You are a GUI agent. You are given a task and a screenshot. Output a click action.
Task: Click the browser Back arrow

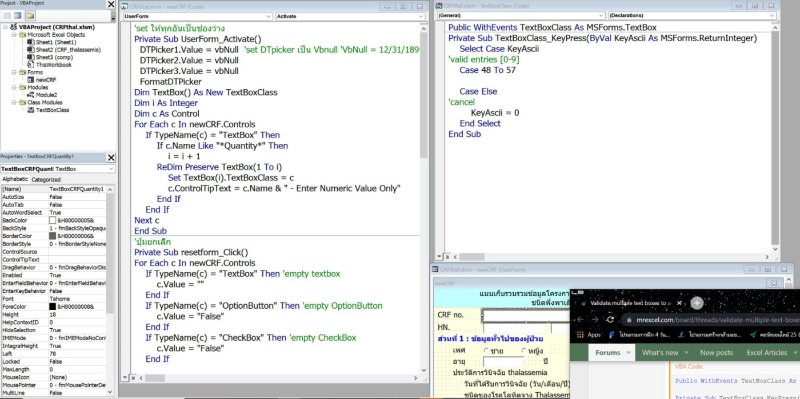pos(580,320)
